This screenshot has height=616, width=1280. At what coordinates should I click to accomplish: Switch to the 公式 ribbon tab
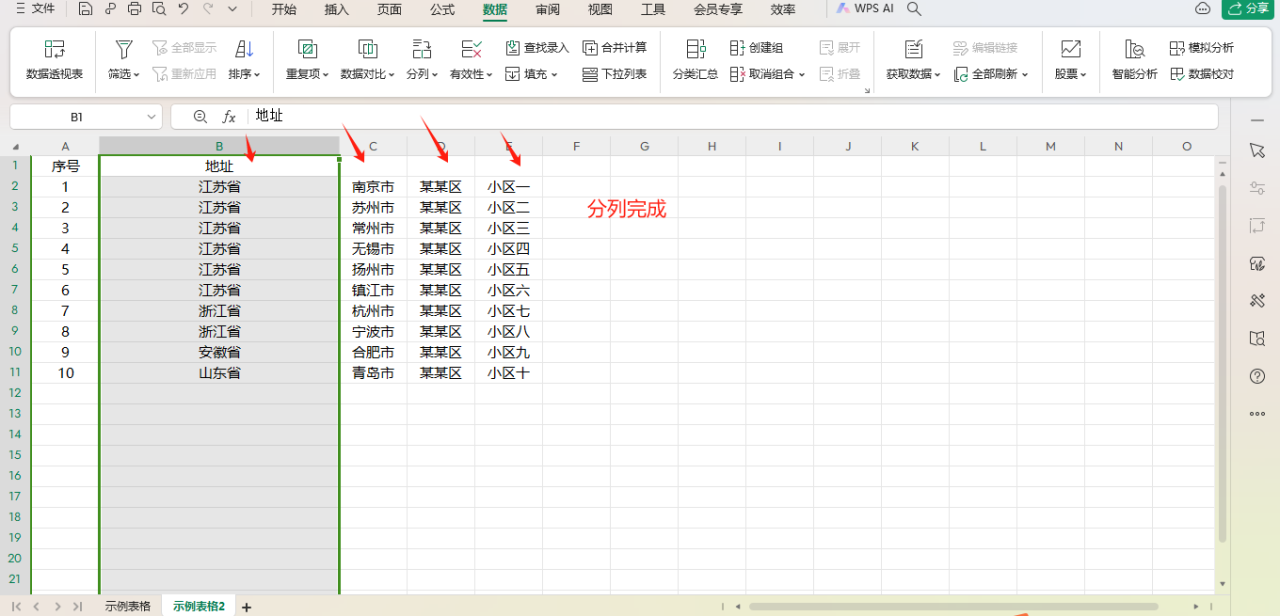click(442, 10)
